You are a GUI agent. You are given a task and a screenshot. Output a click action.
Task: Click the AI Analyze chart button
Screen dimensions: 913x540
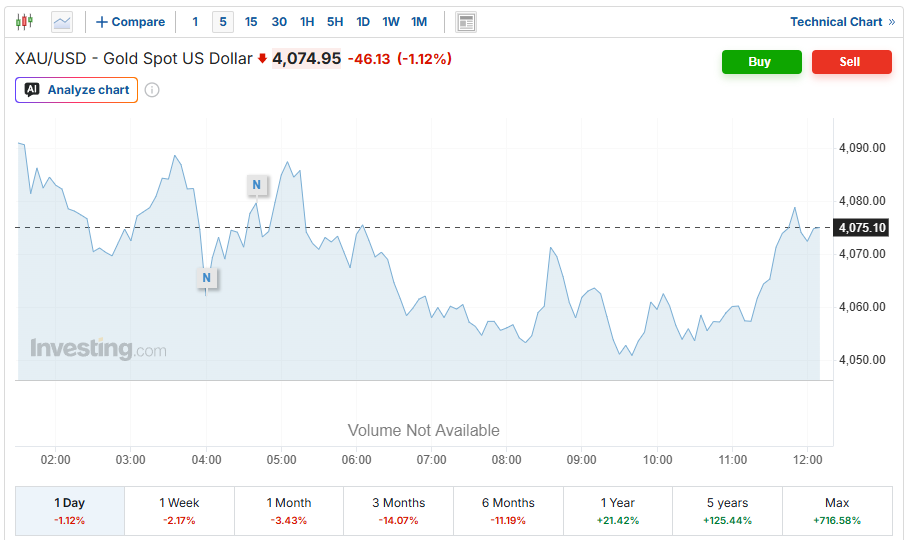76,90
